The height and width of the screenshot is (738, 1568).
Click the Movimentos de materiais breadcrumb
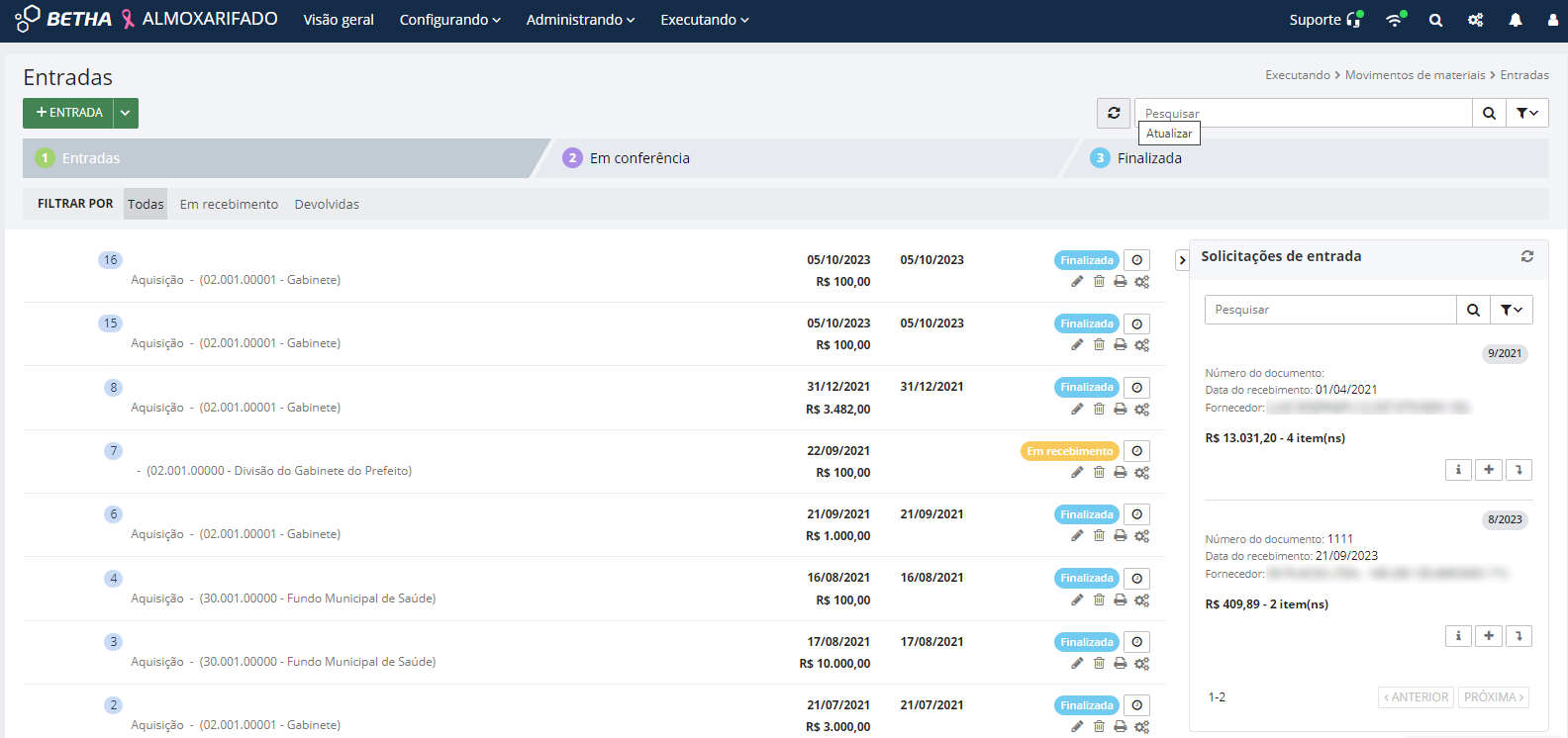pos(1415,75)
